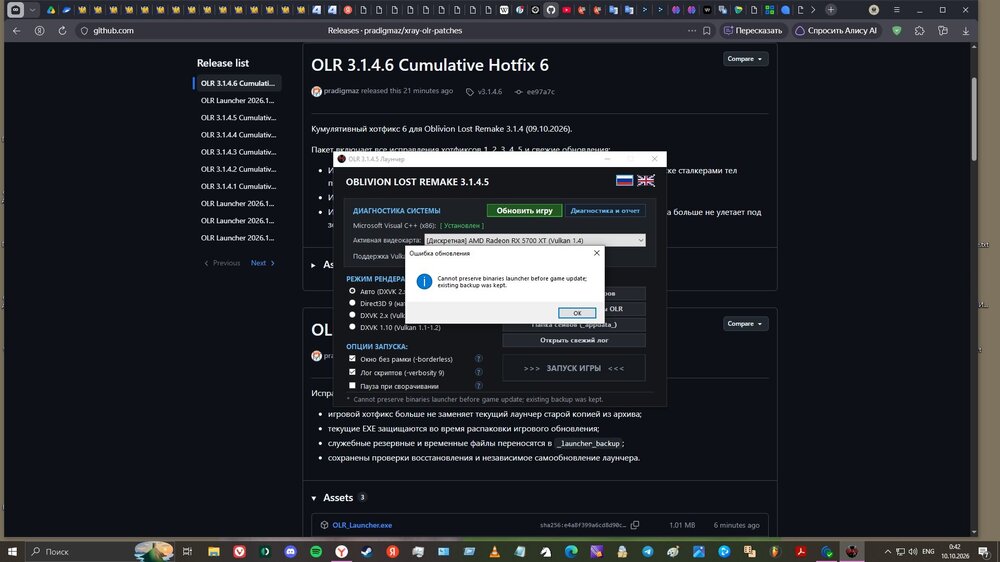Open browser downloads arrow icon

966,31
